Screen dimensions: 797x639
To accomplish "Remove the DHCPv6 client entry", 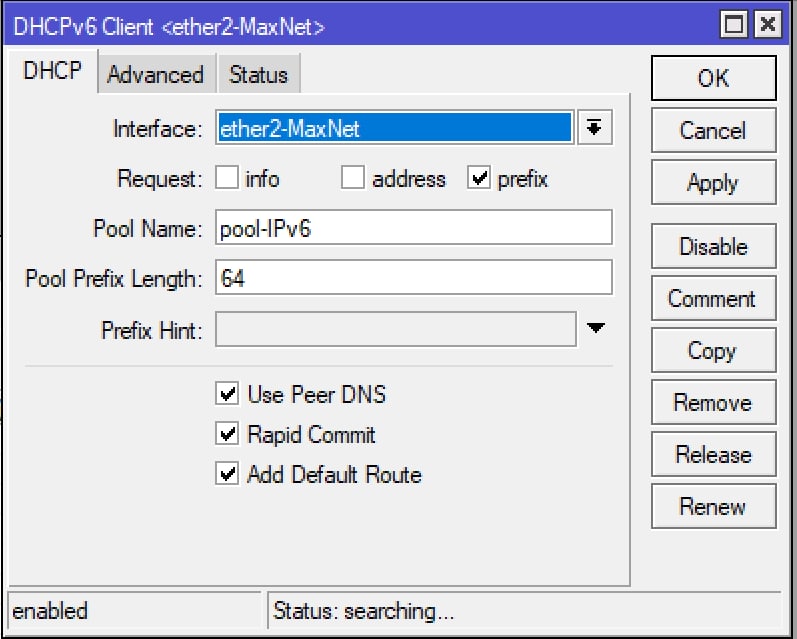I will click(714, 402).
